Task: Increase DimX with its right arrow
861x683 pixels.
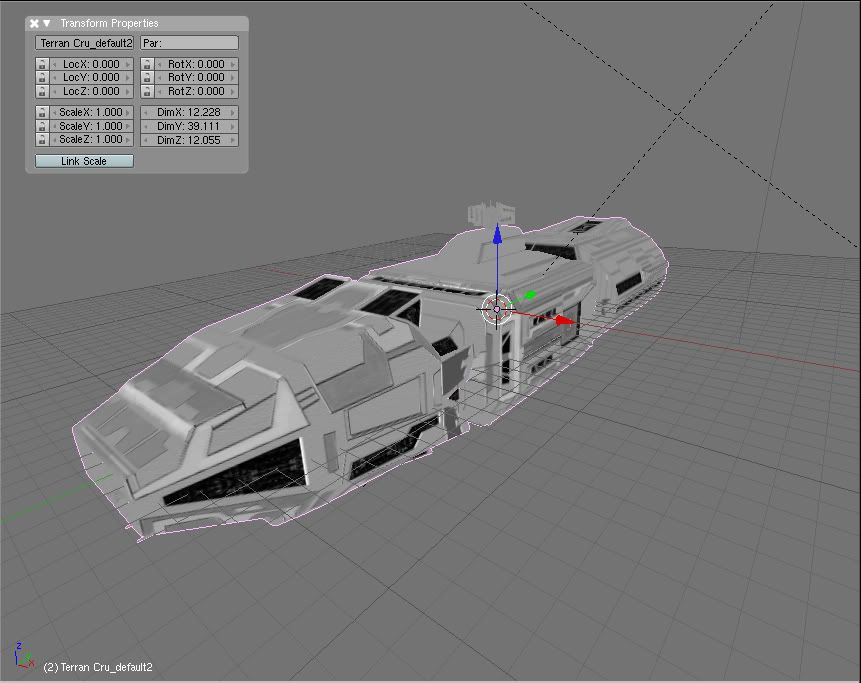Action: pyautogui.click(x=233, y=112)
